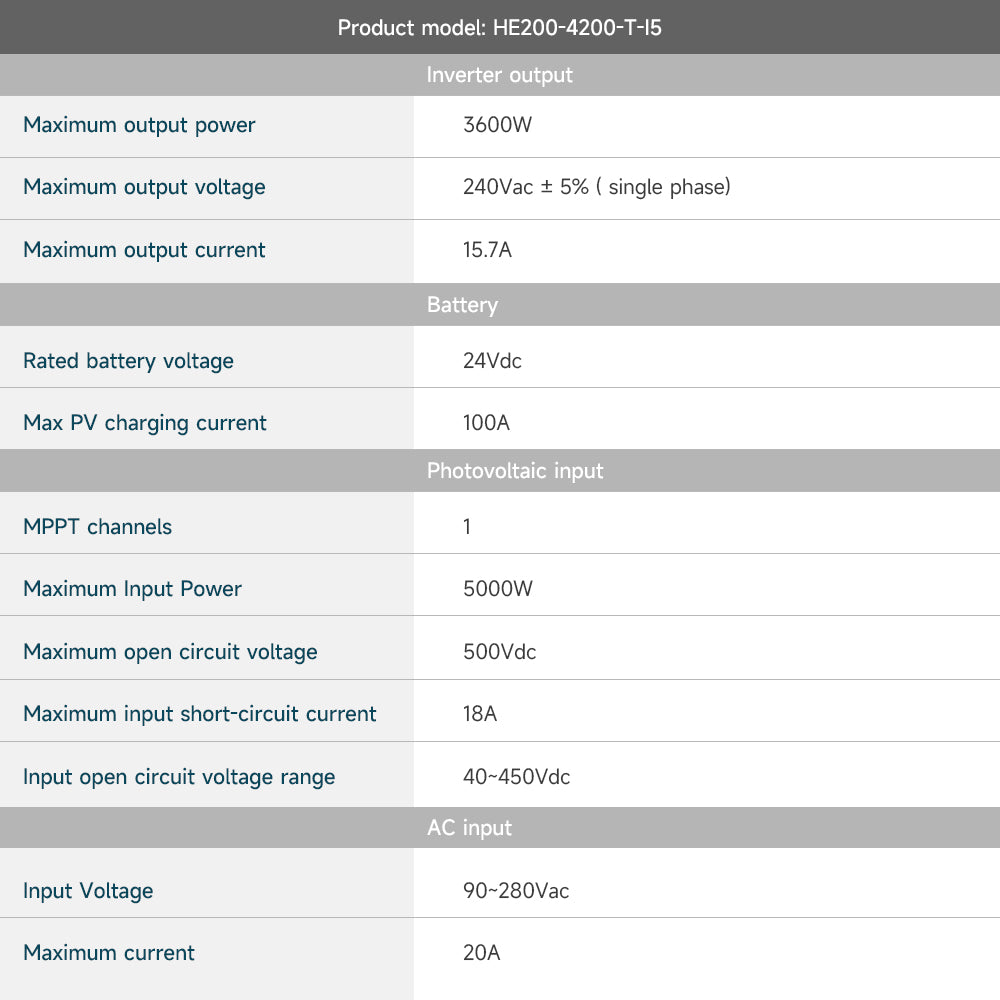Select the Maximum output power row label

pyautogui.click(x=138, y=125)
